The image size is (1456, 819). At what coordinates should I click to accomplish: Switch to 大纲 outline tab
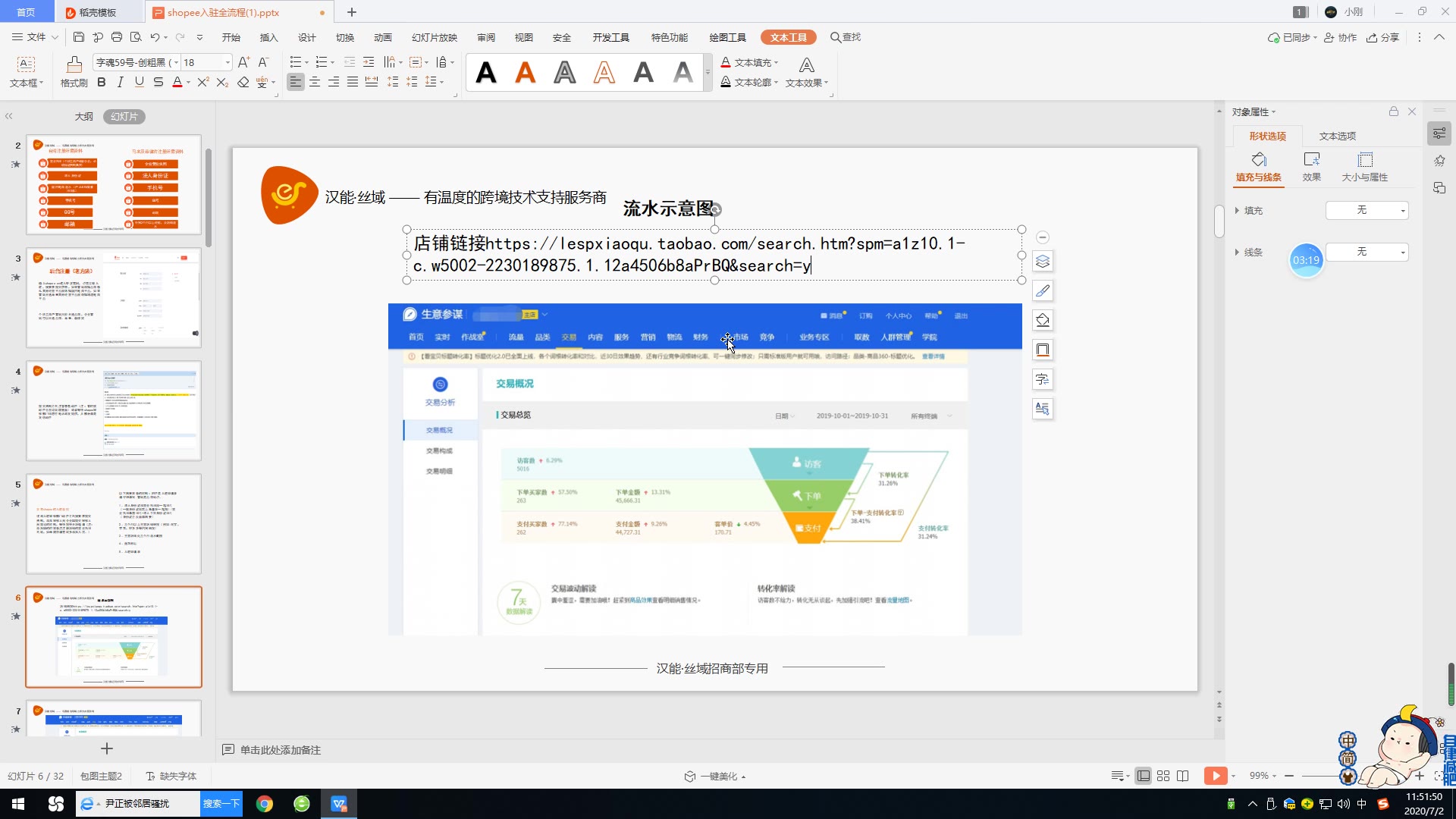pos(84,116)
